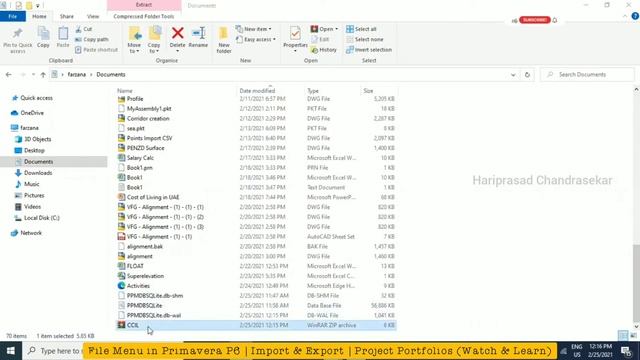This screenshot has height=360, width=640.
Task: Click the Paste ribbon icon
Action: coord(63,37)
